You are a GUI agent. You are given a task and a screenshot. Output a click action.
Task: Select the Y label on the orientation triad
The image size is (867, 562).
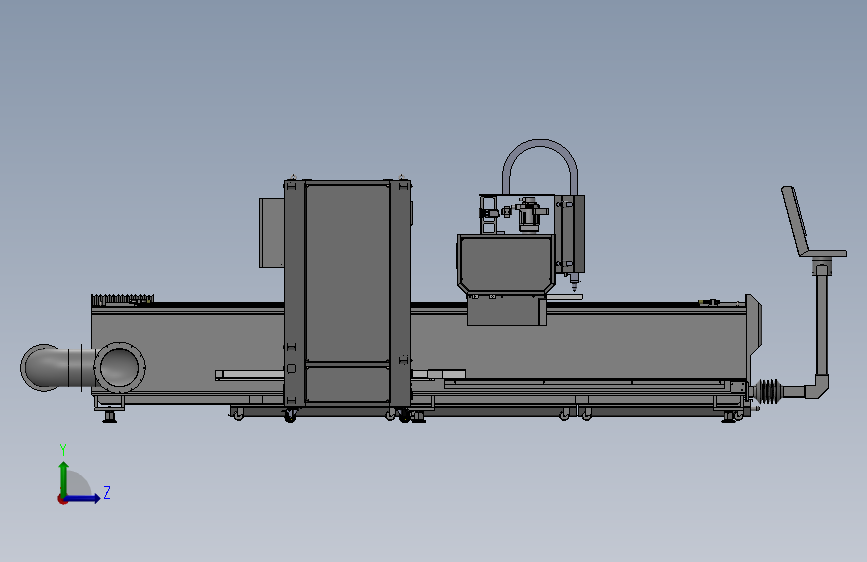(63, 450)
